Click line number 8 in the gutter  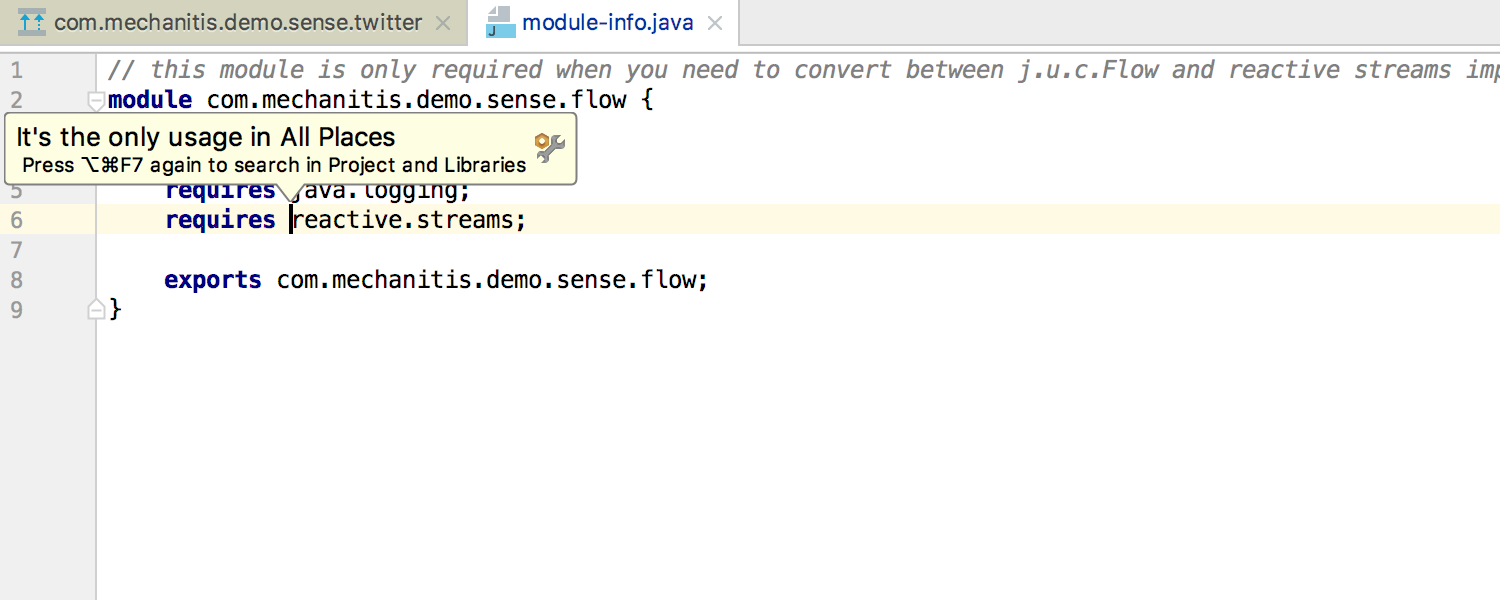click(x=16, y=280)
